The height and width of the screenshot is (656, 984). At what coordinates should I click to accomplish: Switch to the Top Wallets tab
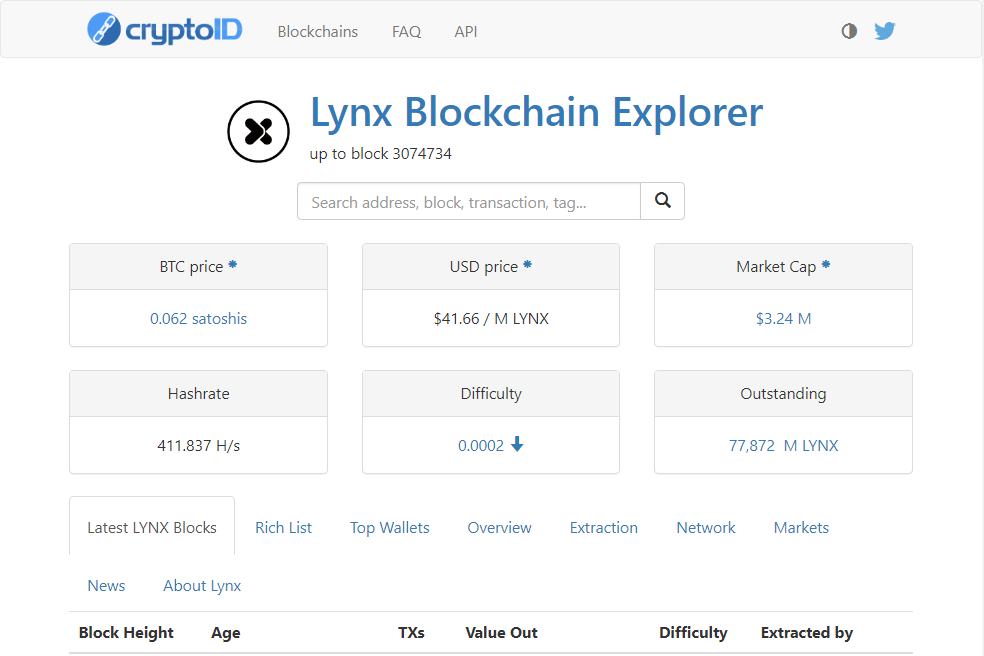tap(390, 527)
